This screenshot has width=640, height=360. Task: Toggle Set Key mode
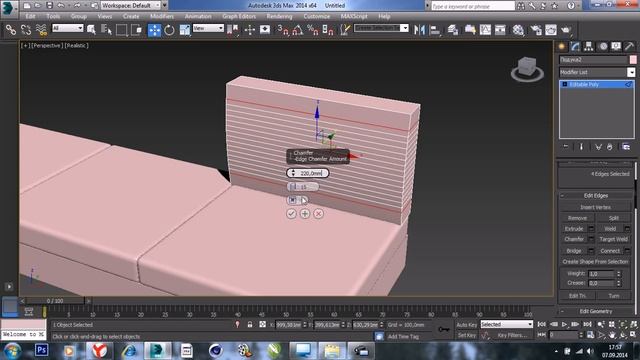click(x=467, y=335)
